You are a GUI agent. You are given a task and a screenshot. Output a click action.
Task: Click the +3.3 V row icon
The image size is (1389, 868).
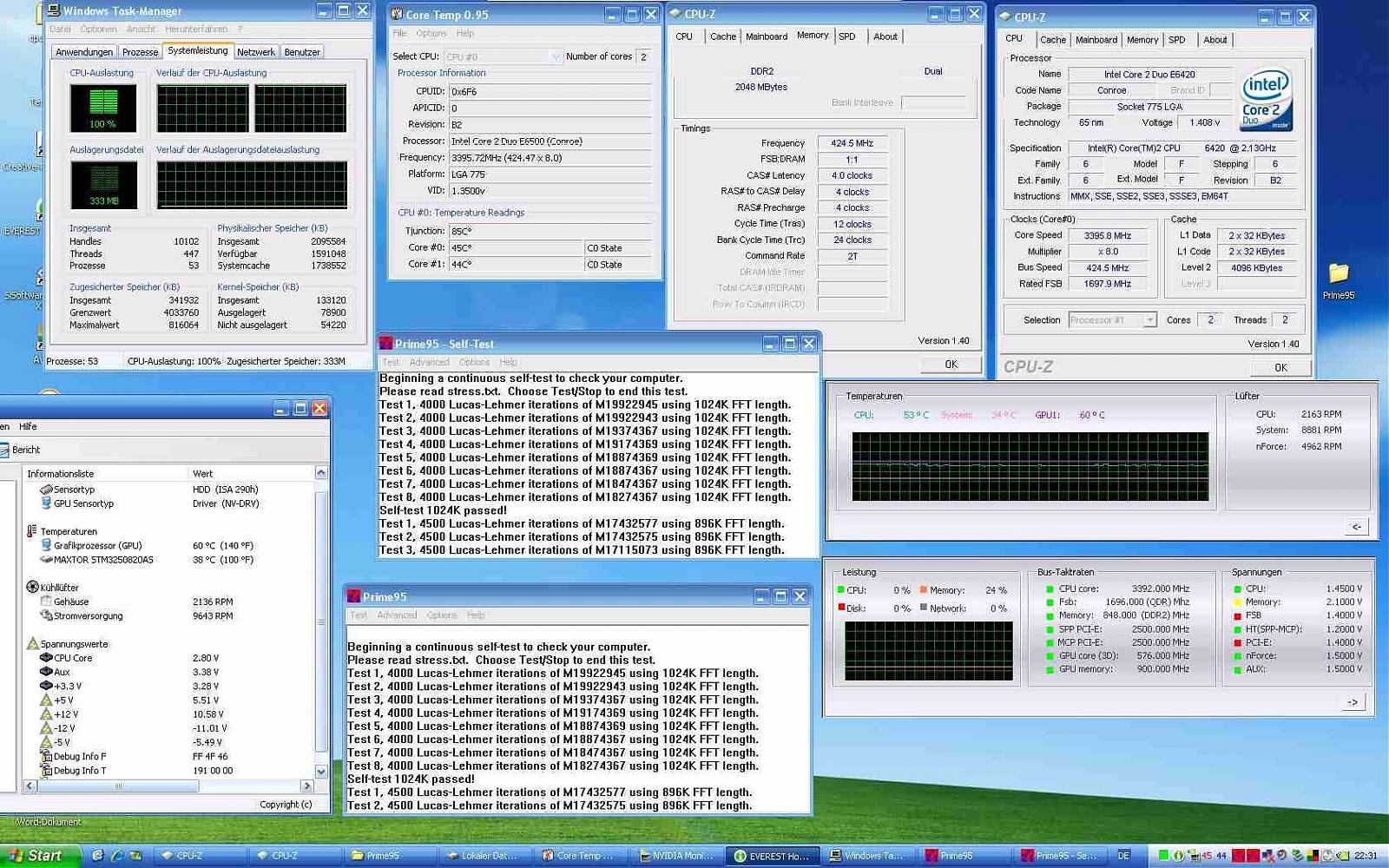[46, 686]
